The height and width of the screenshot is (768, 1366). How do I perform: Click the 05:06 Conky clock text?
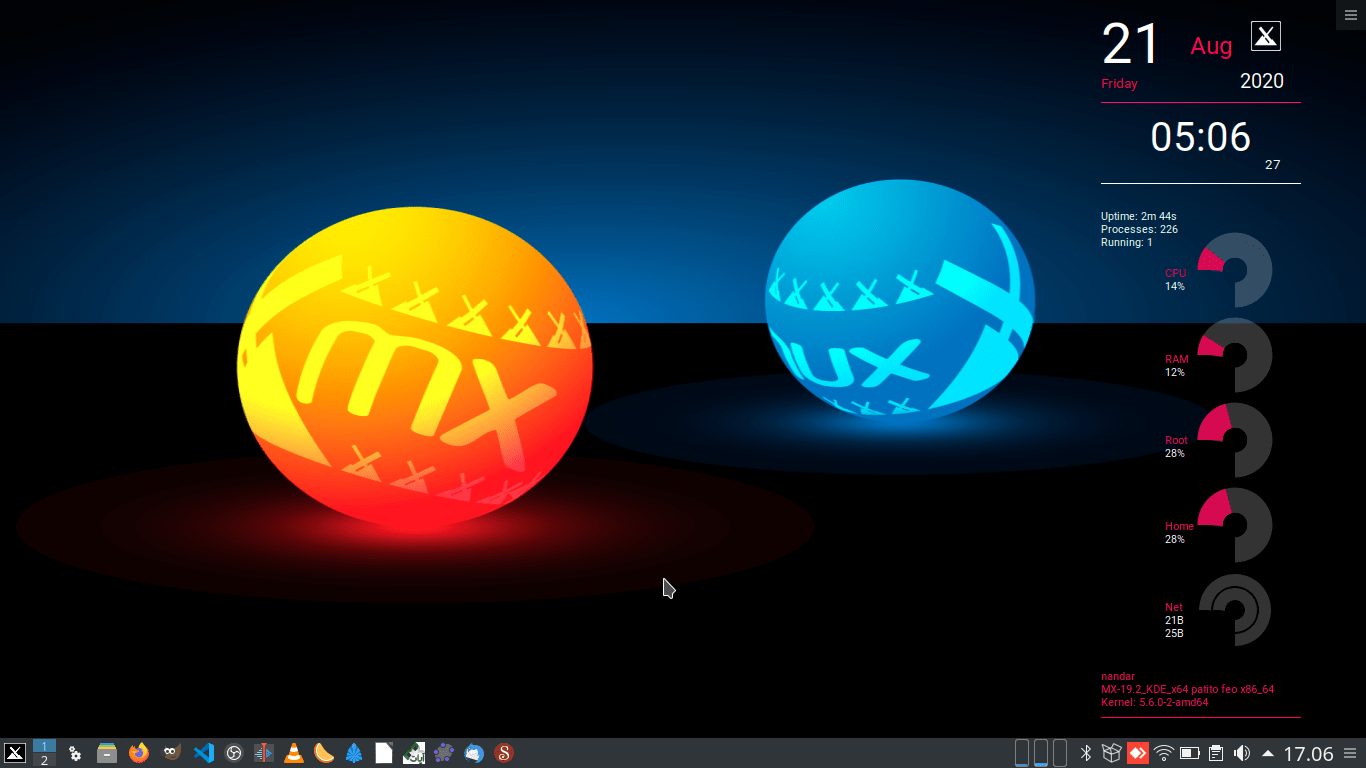coord(1200,137)
